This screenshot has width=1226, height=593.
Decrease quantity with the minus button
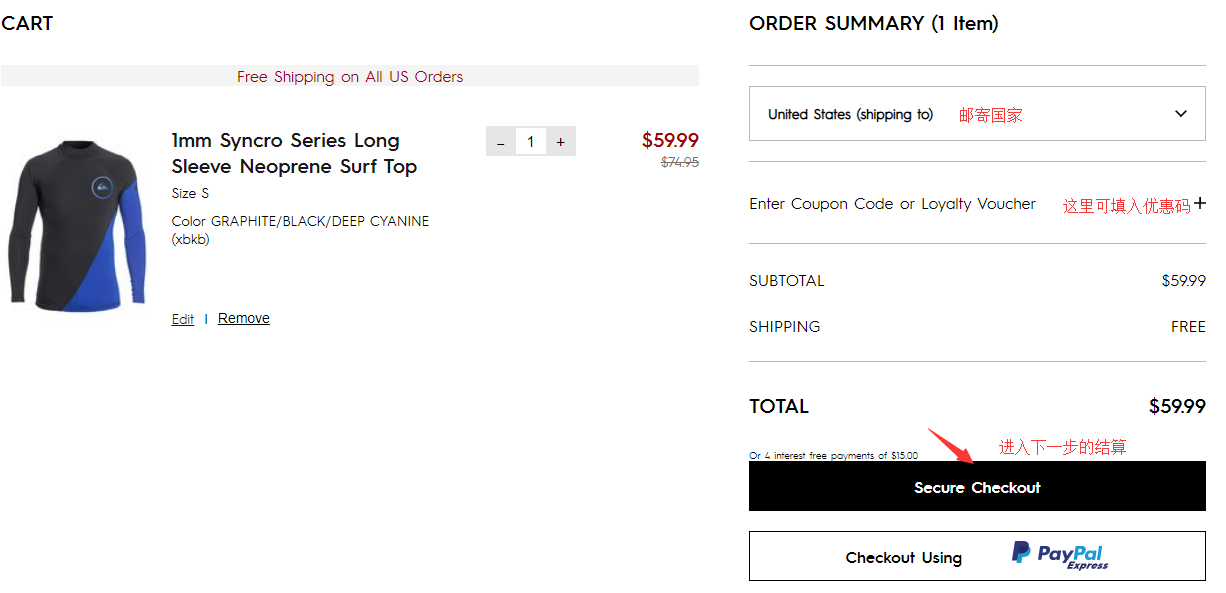[x=501, y=142]
